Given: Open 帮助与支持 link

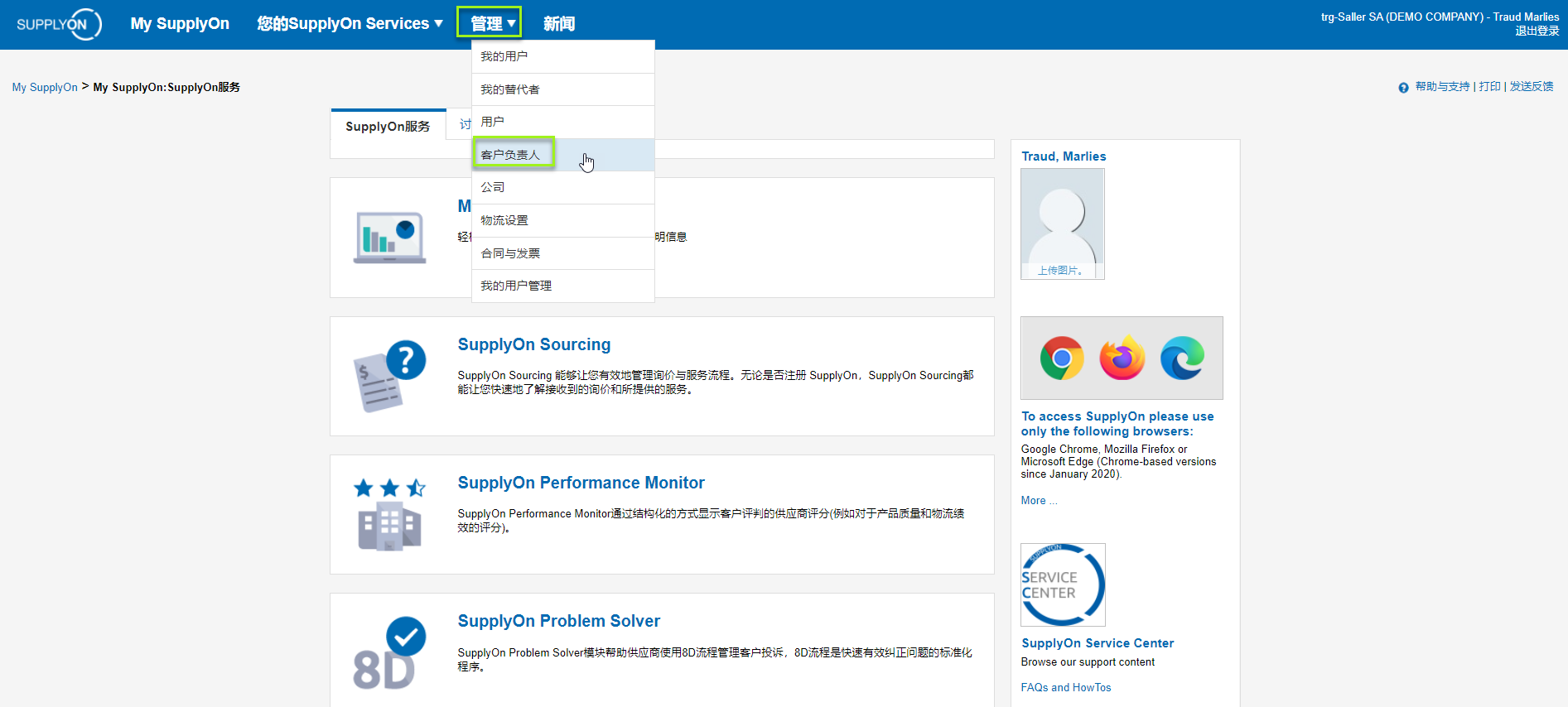Looking at the screenshot, I should click(x=1442, y=86).
